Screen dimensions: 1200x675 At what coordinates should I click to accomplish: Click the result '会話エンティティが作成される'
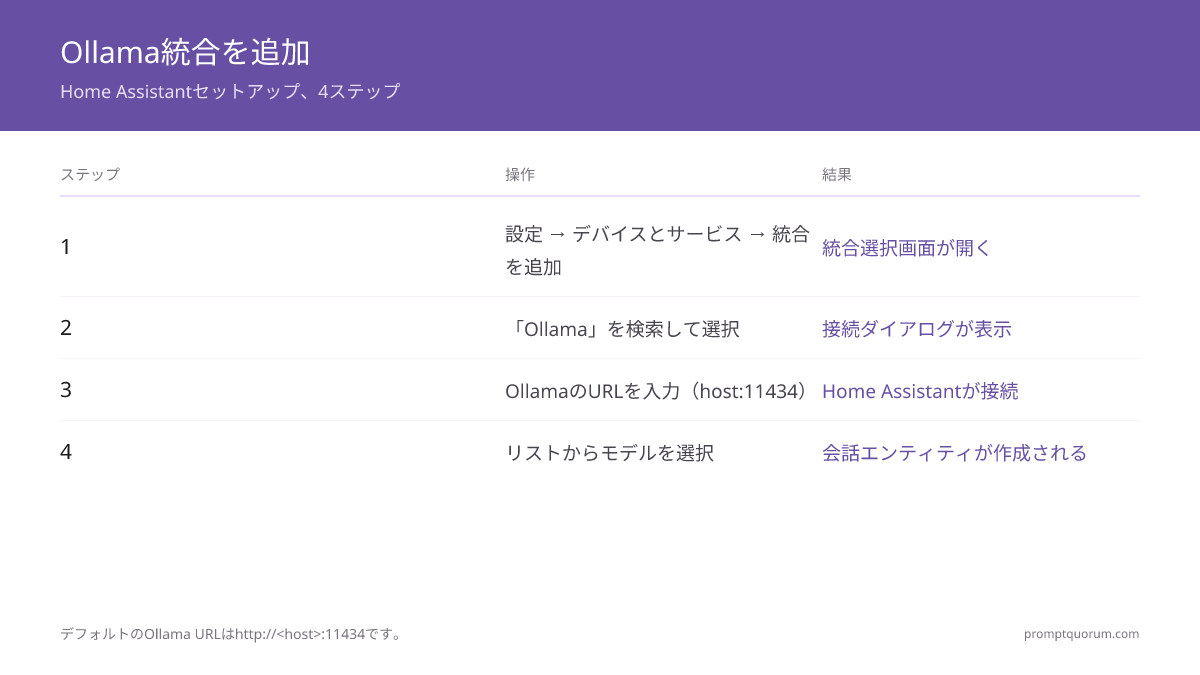(954, 453)
